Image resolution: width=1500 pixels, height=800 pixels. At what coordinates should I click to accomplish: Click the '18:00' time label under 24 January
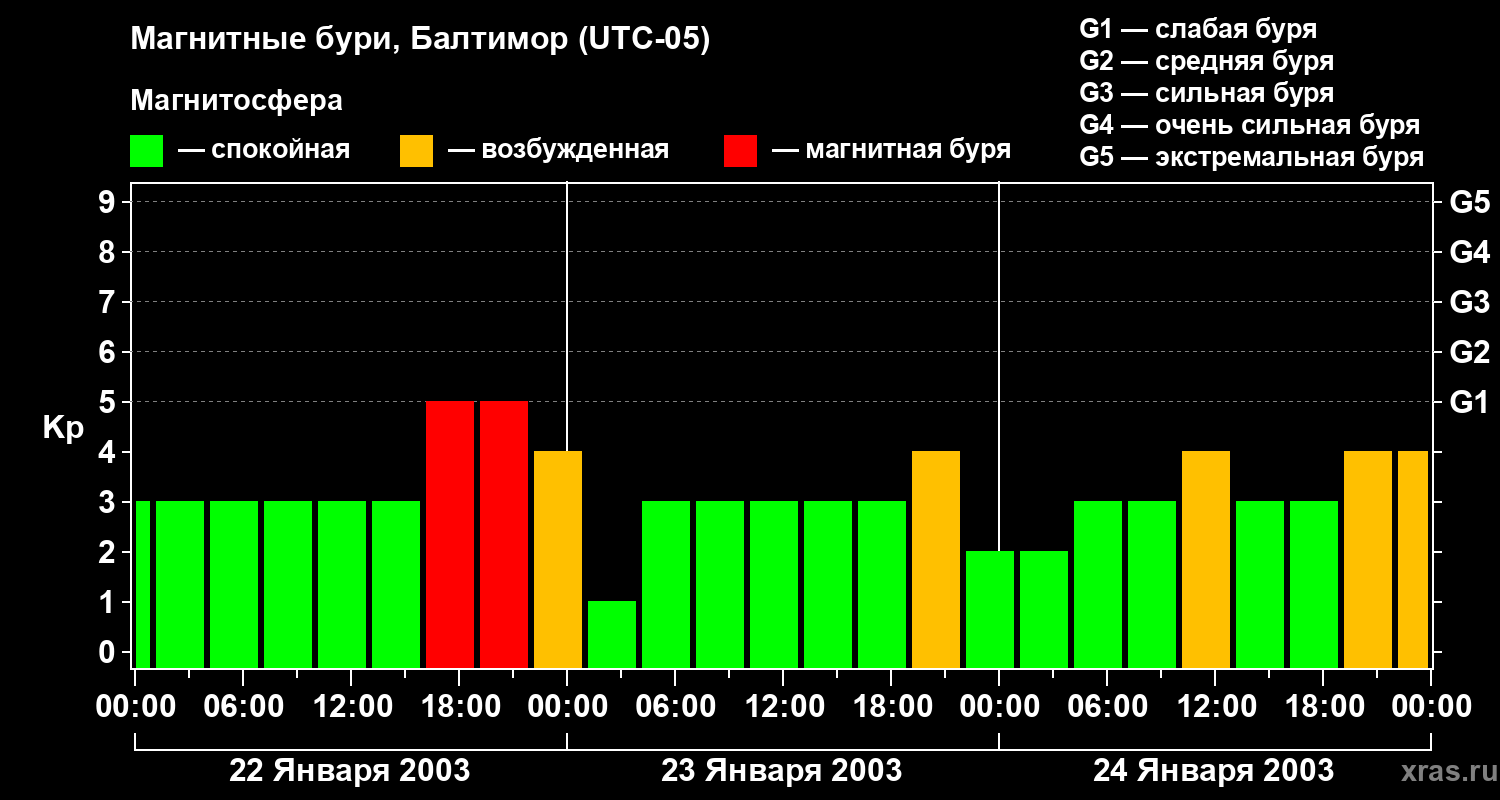pyautogui.click(x=1323, y=707)
